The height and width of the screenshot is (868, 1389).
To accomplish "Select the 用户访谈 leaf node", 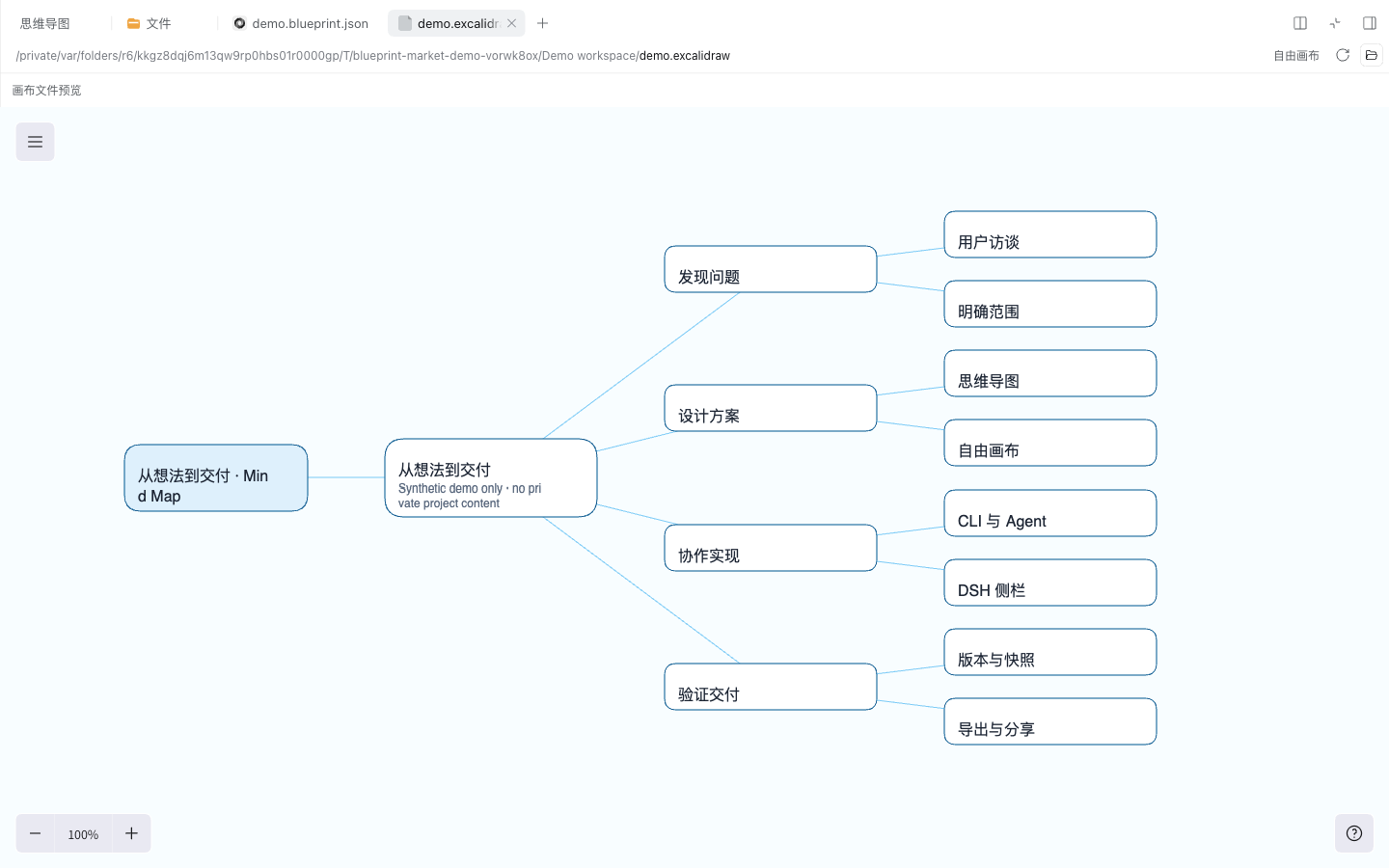I will (1050, 234).
